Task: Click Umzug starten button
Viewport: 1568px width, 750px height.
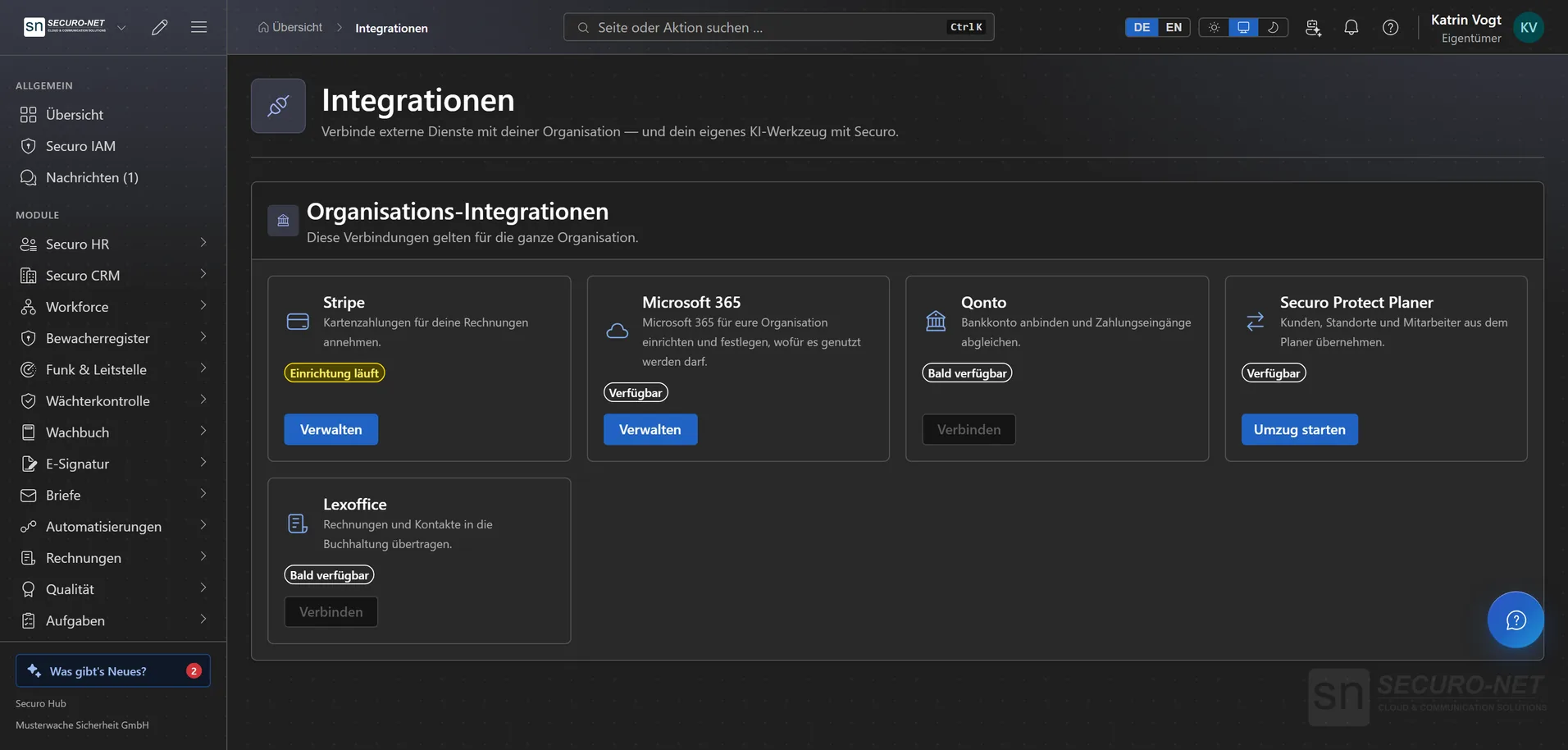Action: [1299, 429]
